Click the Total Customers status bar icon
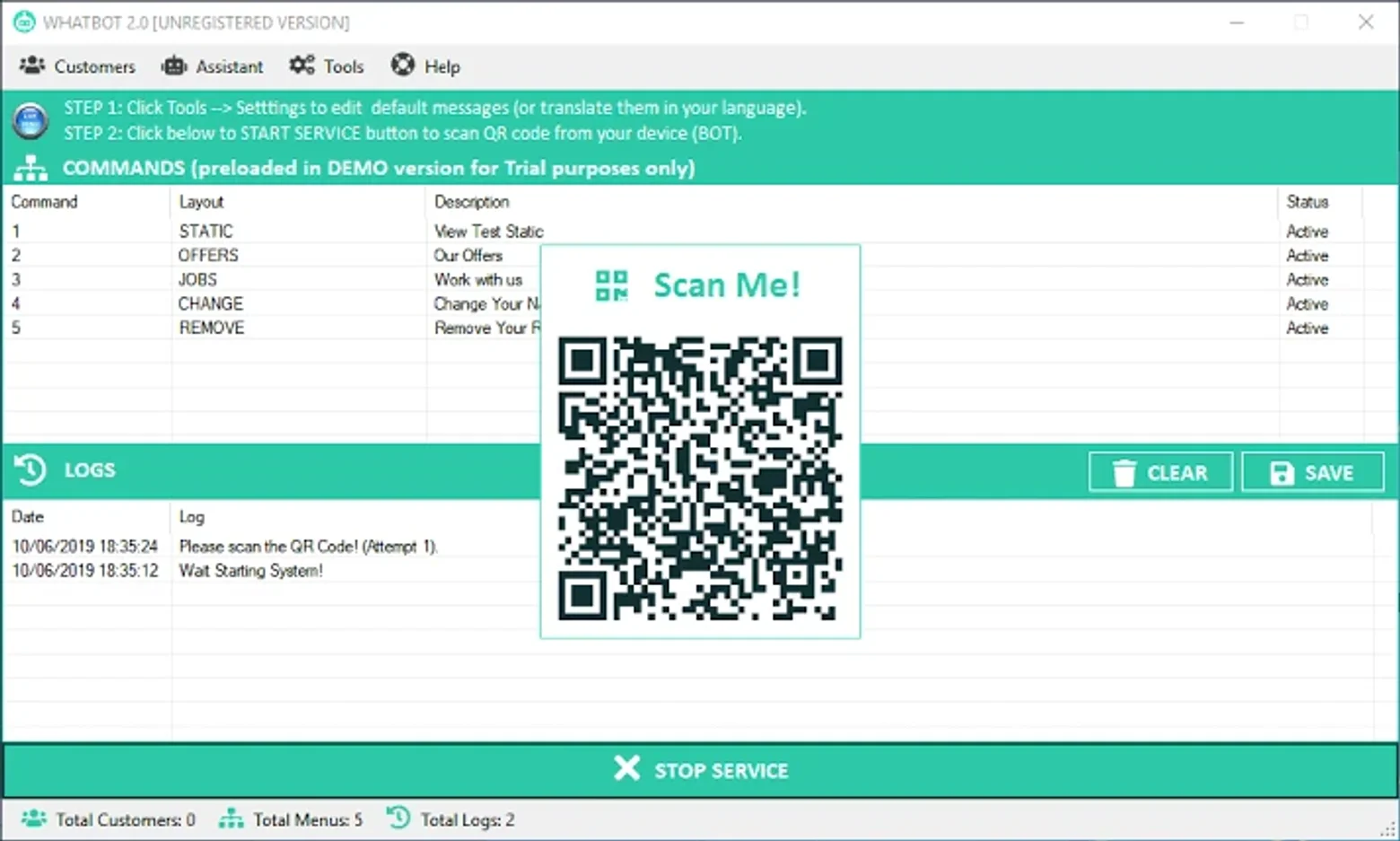 [x=34, y=819]
